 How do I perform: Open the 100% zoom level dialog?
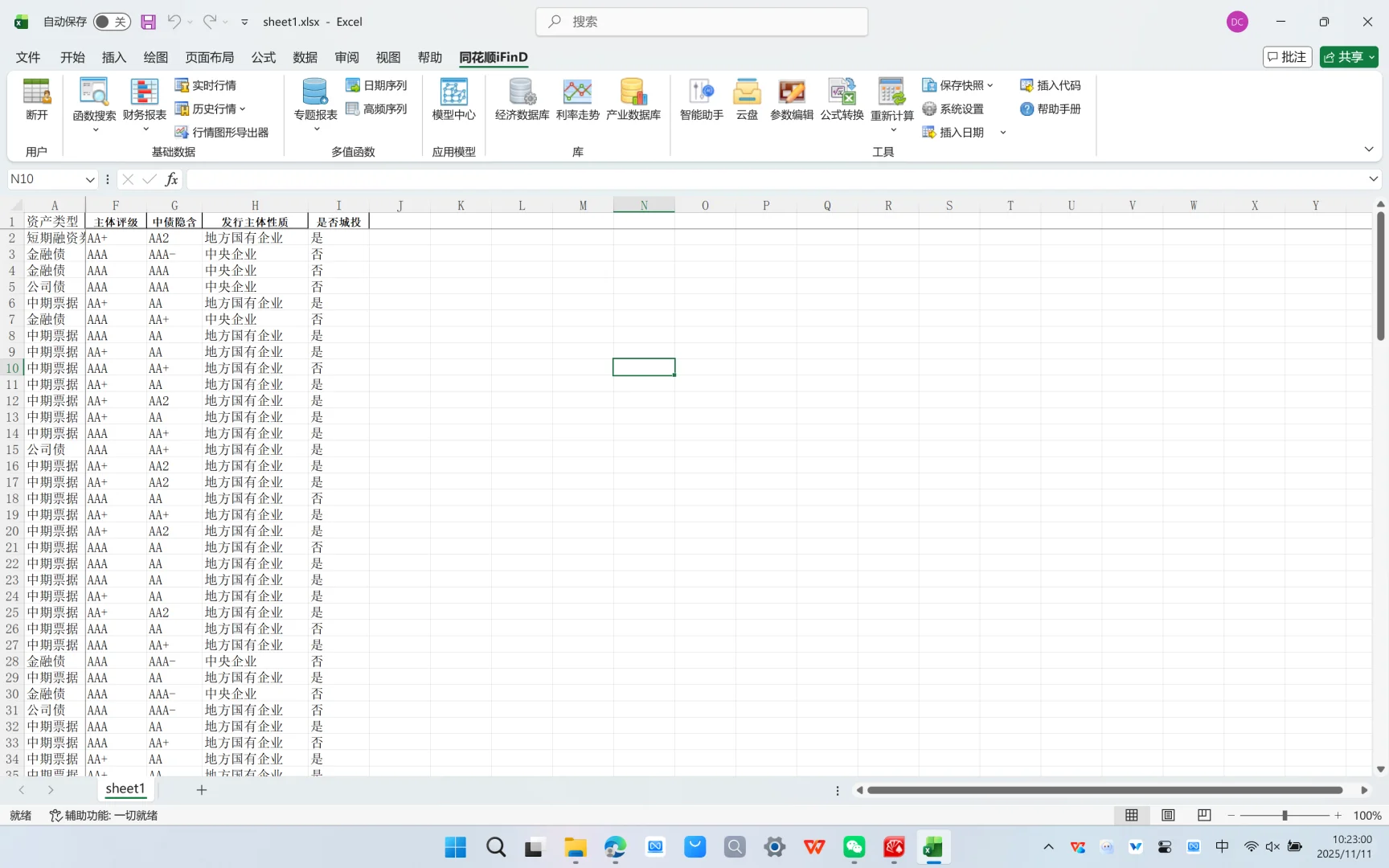tap(1366, 815)
